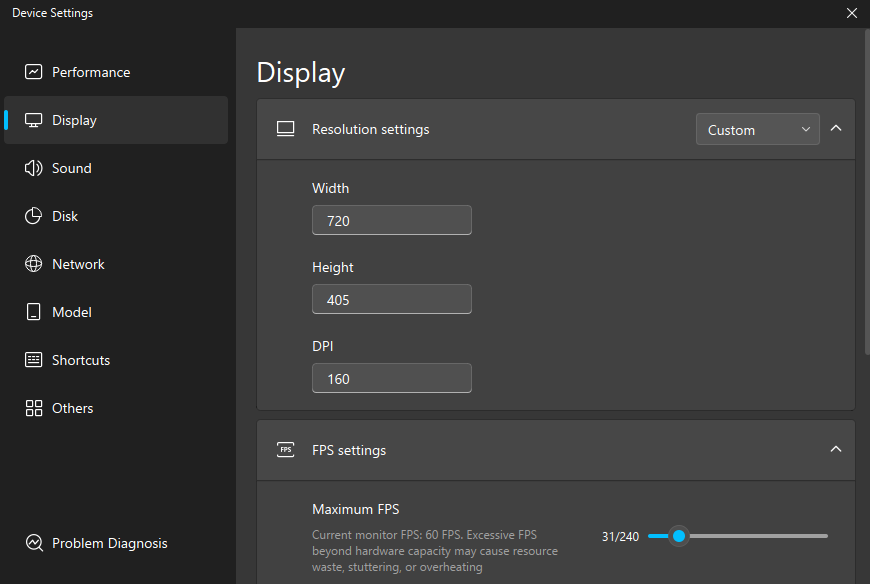The height and width of the screenshot is (584, 870).
Task: Click the 31/240 FPS value text
Action: pos(620,536)
